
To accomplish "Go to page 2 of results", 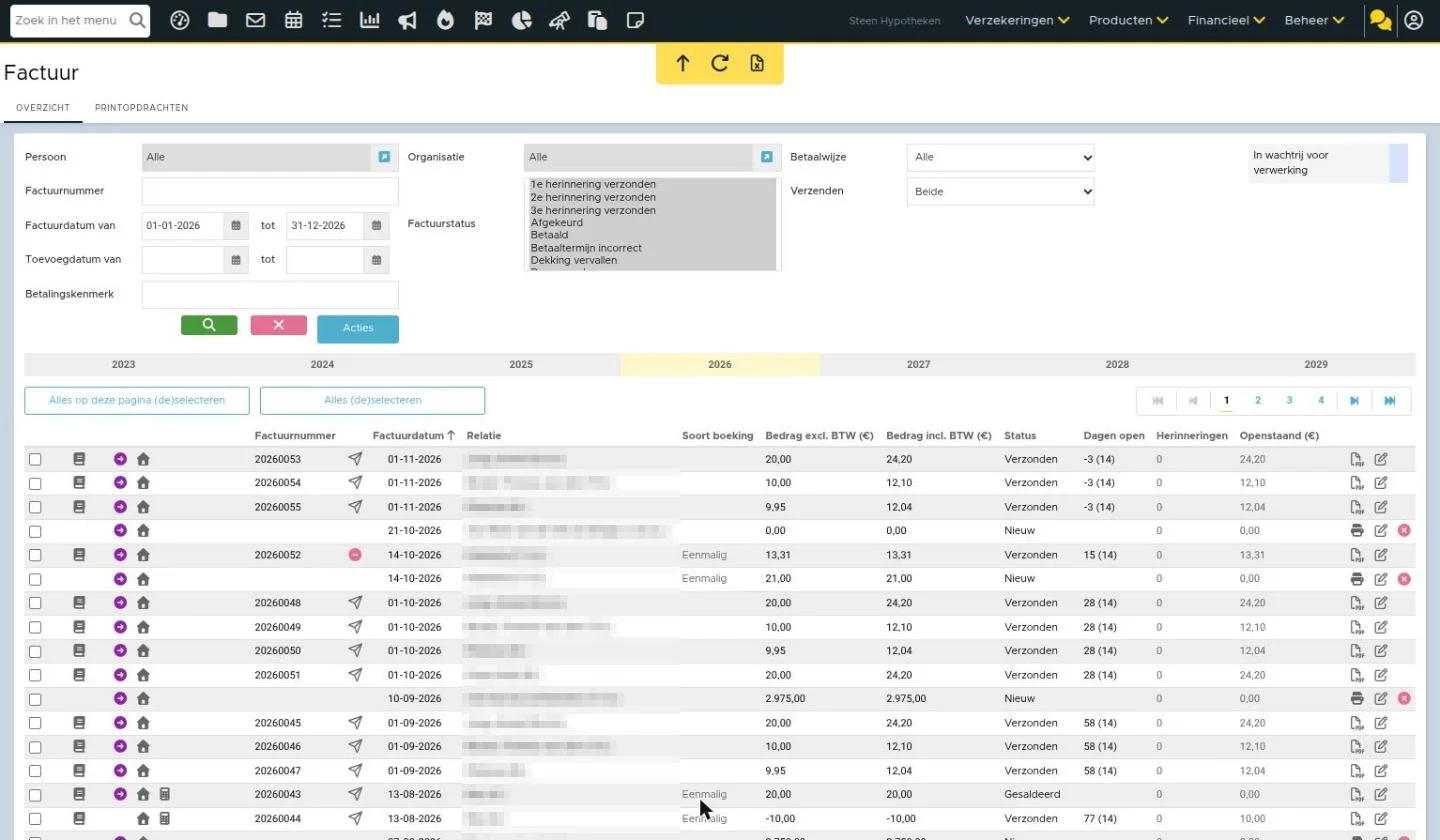I will 1258,401.
